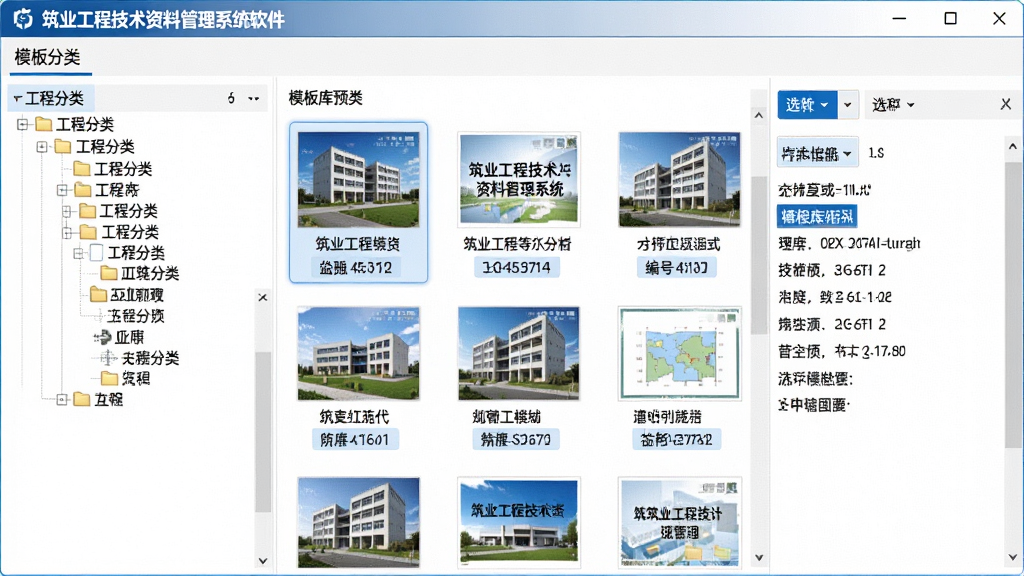Screen dimensions: 1024x576
Task: Select the building thumbnail above 编号 41107
Action: coord(679,179)
